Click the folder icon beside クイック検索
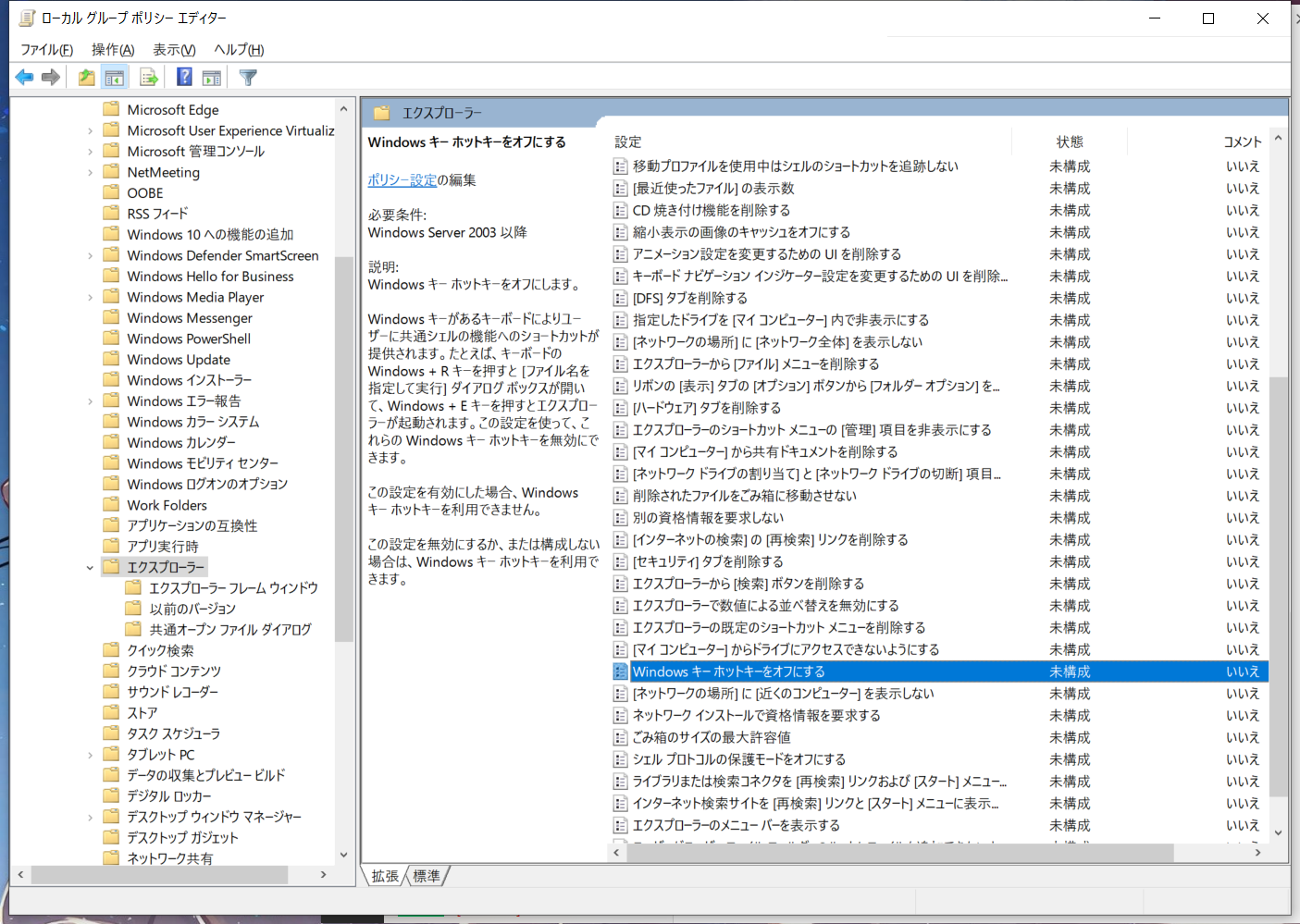 [x=112, y=650]
